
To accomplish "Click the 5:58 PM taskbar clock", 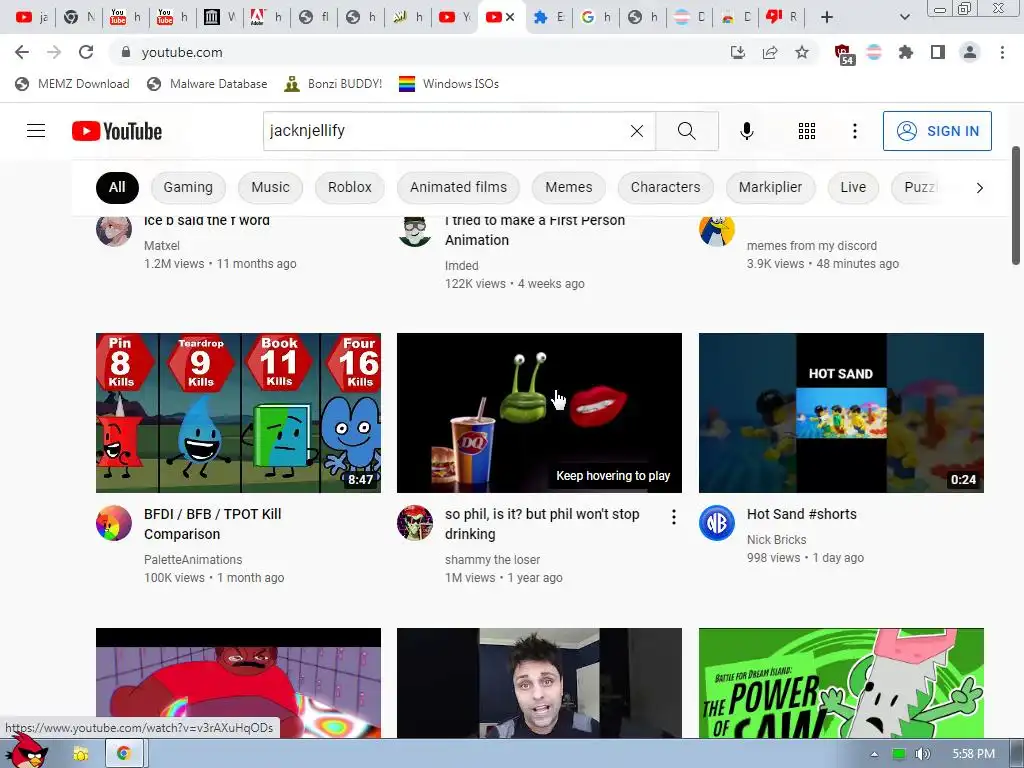I will 973,754.
